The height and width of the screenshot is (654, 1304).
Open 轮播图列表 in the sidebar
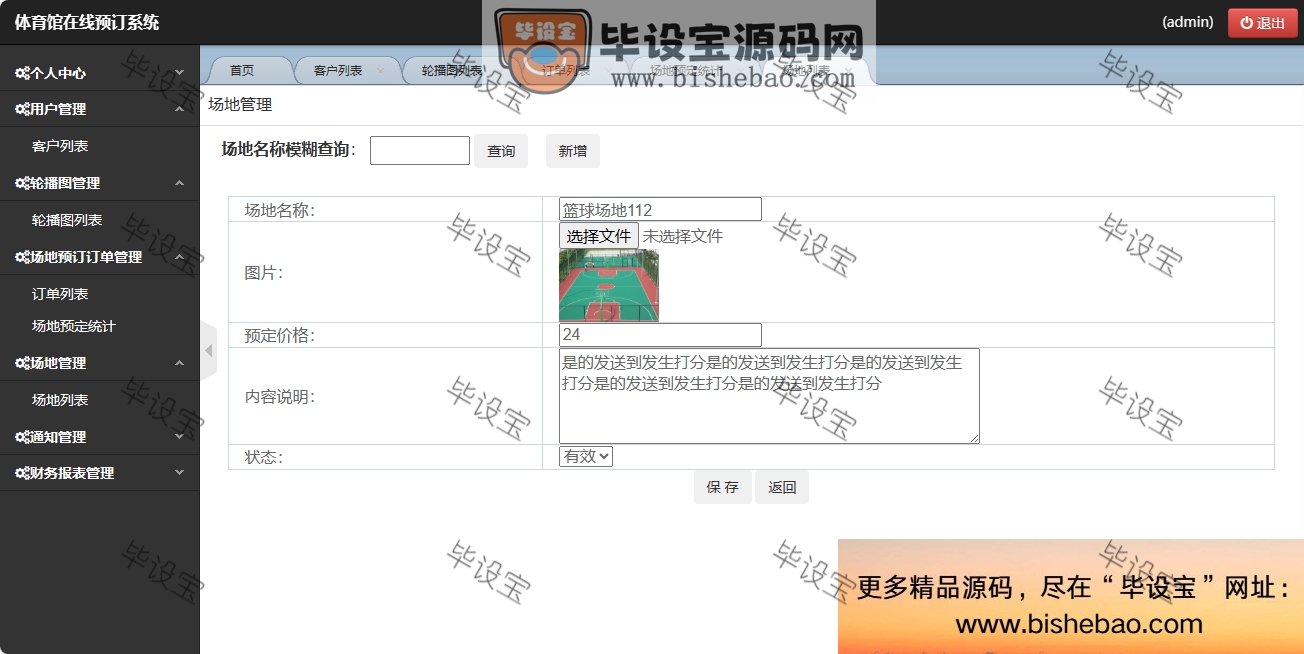[x=67, y=220]
